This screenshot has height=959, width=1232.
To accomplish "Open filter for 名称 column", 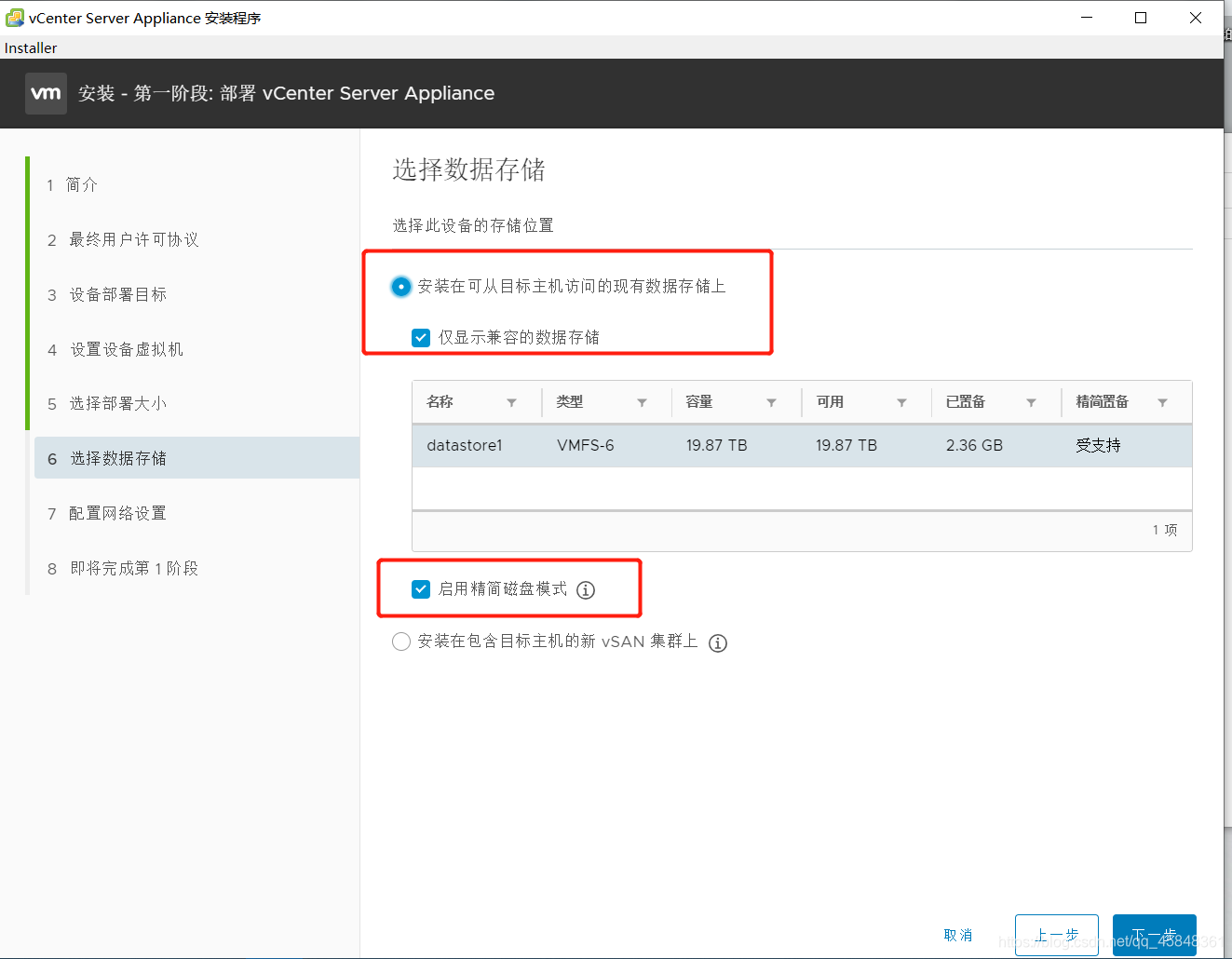I will tap(511, 403).
